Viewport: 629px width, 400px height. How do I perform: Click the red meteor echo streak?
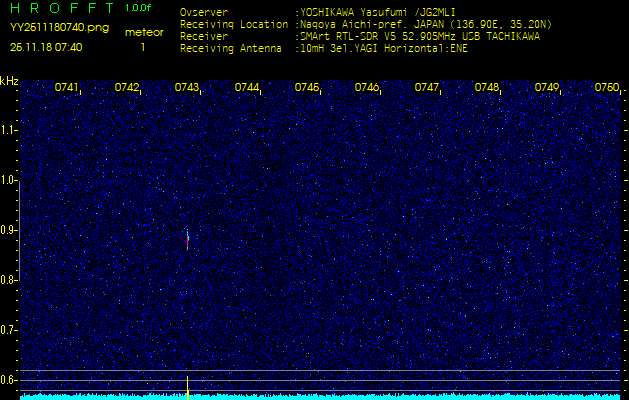point(187,240)
